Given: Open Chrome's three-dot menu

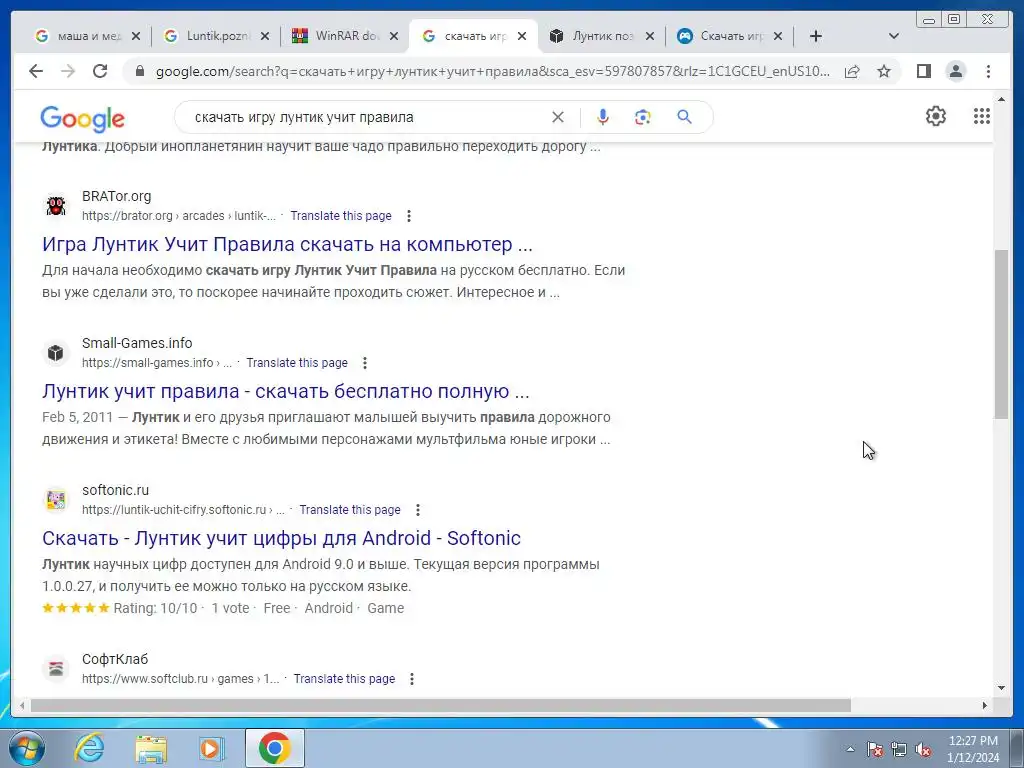Looking at the screenshot, I should [988, 71].
